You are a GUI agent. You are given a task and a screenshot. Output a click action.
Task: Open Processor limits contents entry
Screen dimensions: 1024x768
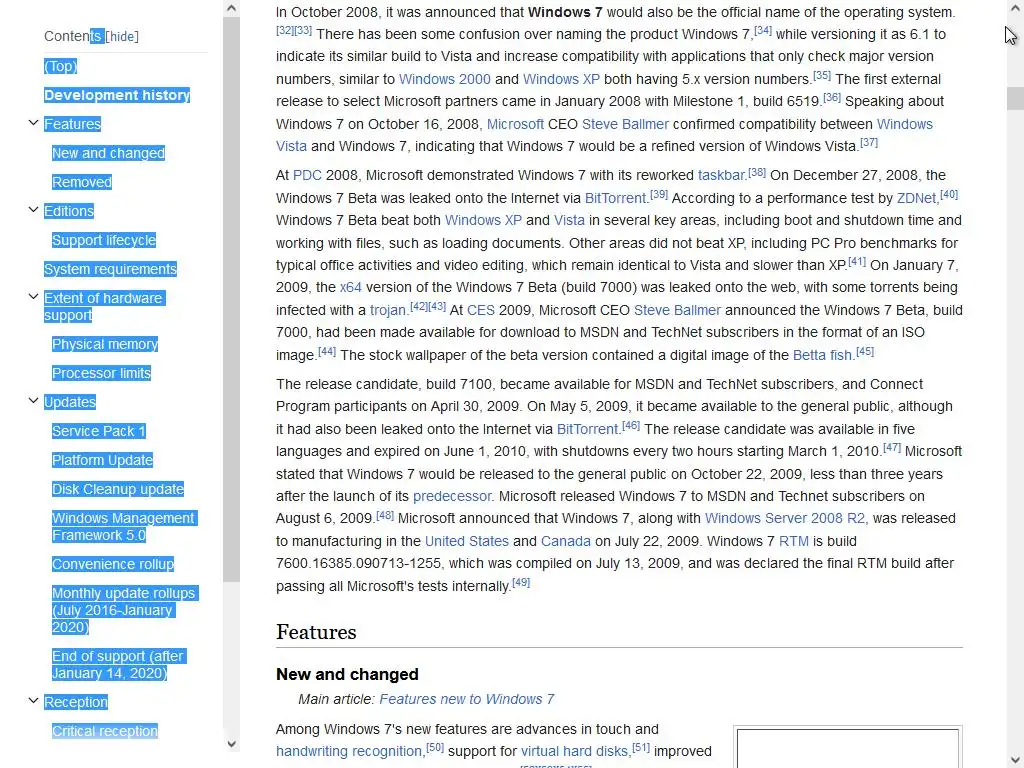pyautogui.click(x=101, y=373)
